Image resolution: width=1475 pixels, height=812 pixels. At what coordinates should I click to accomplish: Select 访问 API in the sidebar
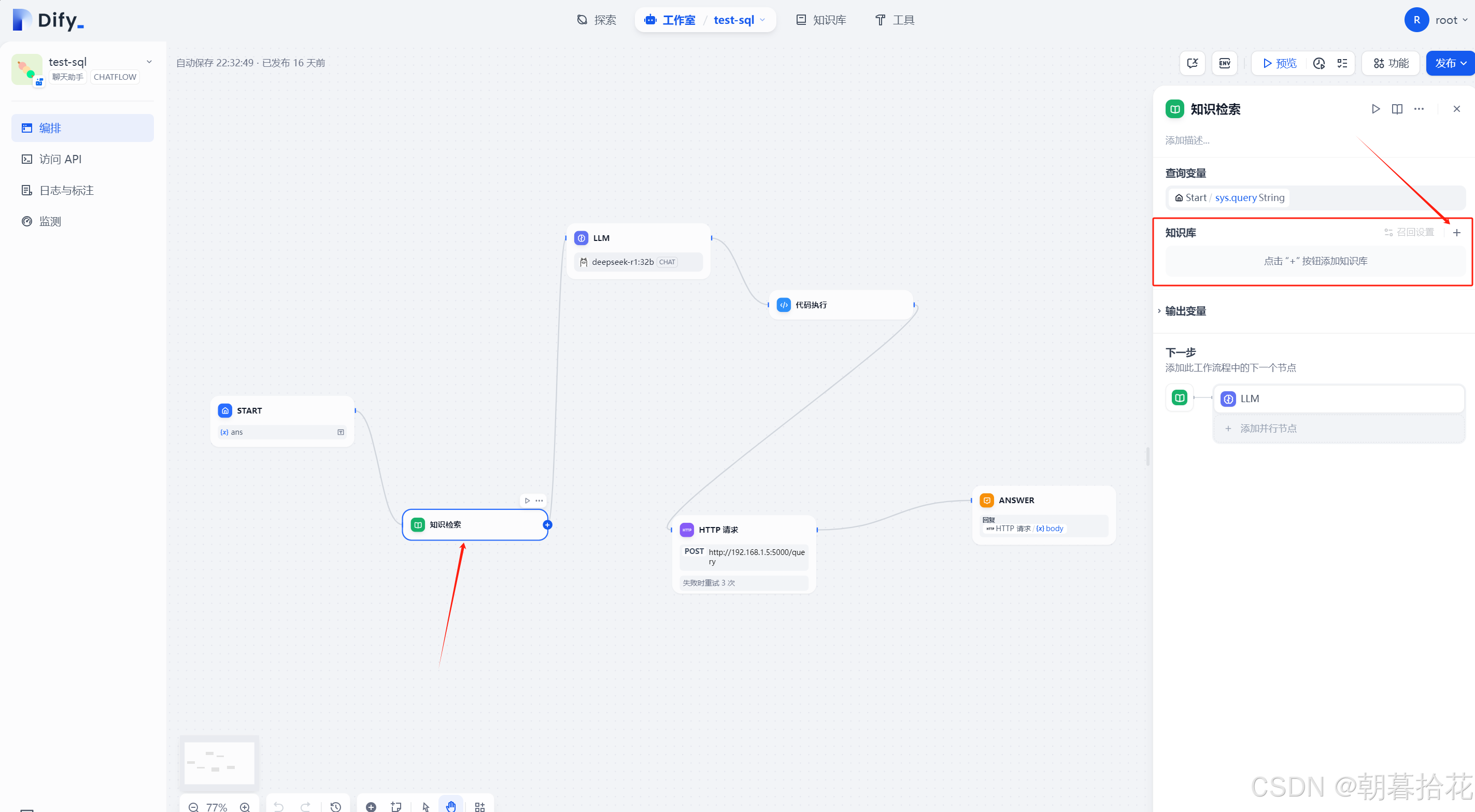pyautogui.click(x=60, y=159)
